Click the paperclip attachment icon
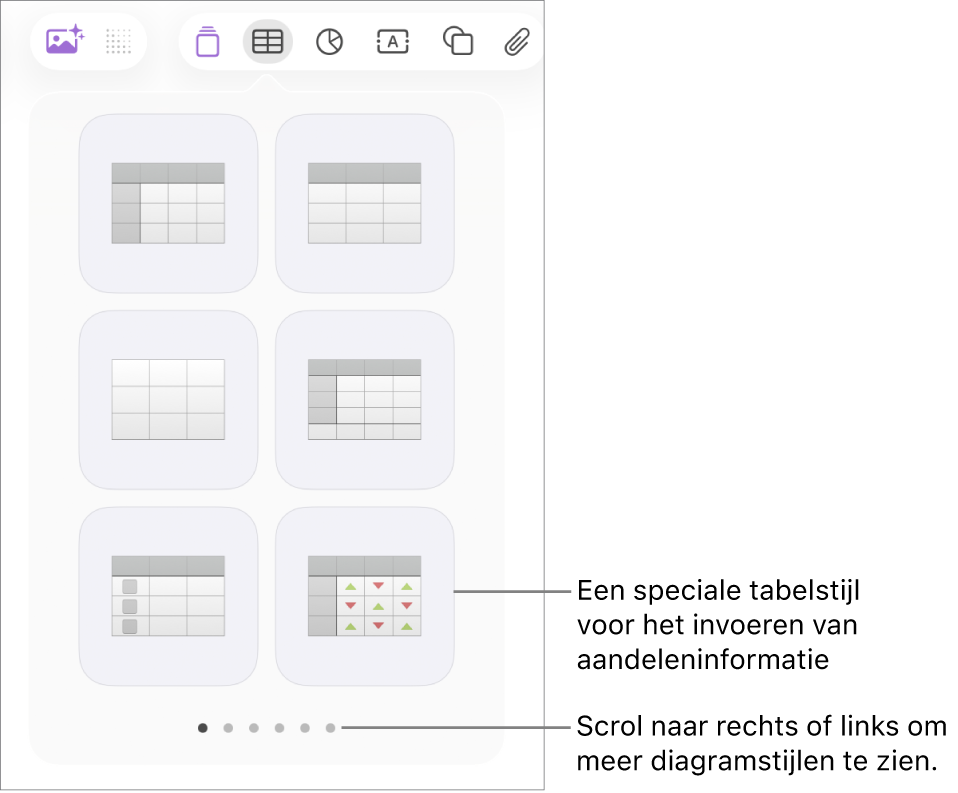Screen dimensions: 958x793 (517, 42)
